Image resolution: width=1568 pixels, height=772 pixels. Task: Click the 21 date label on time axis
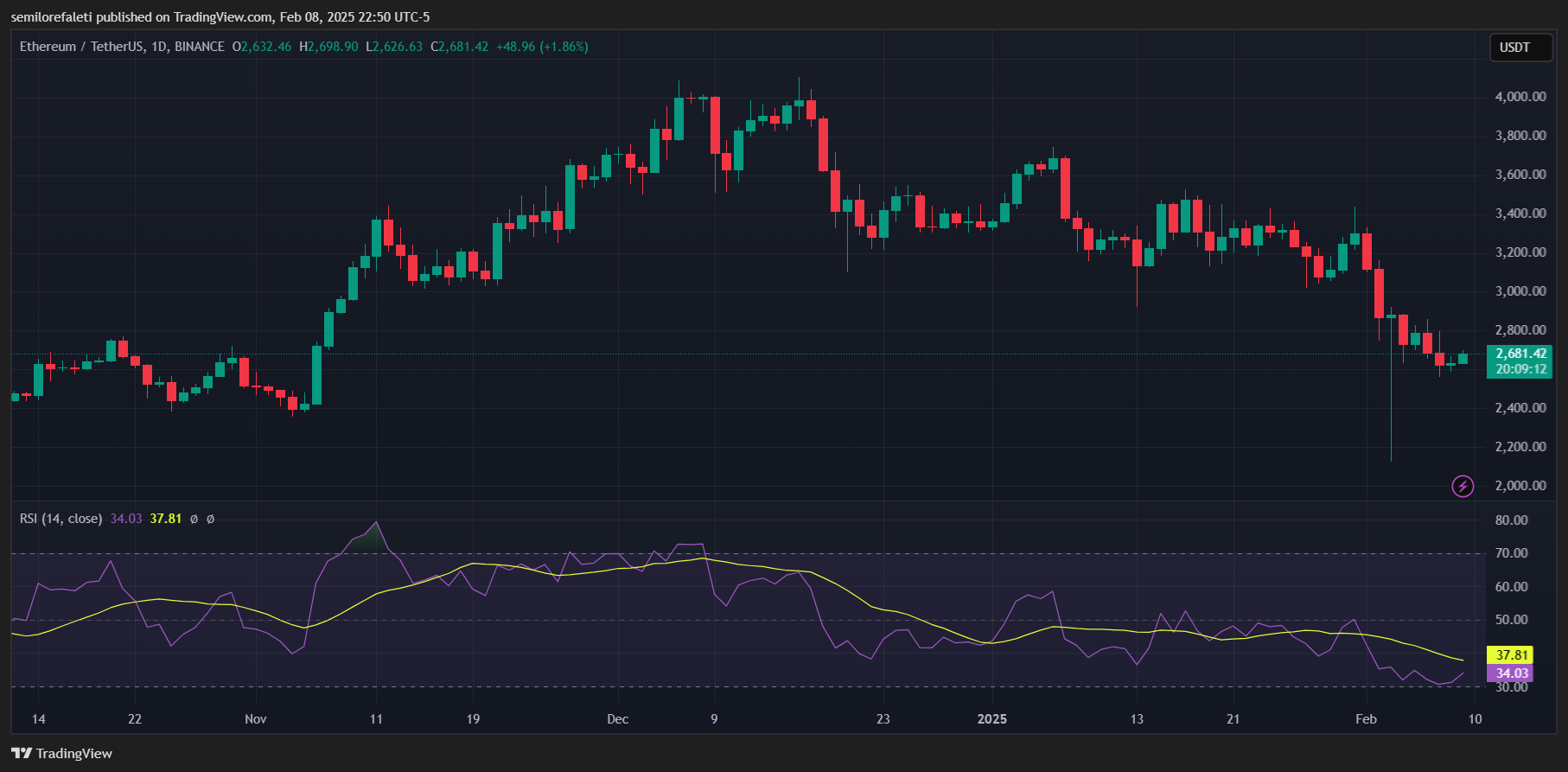coord(1233,719)
